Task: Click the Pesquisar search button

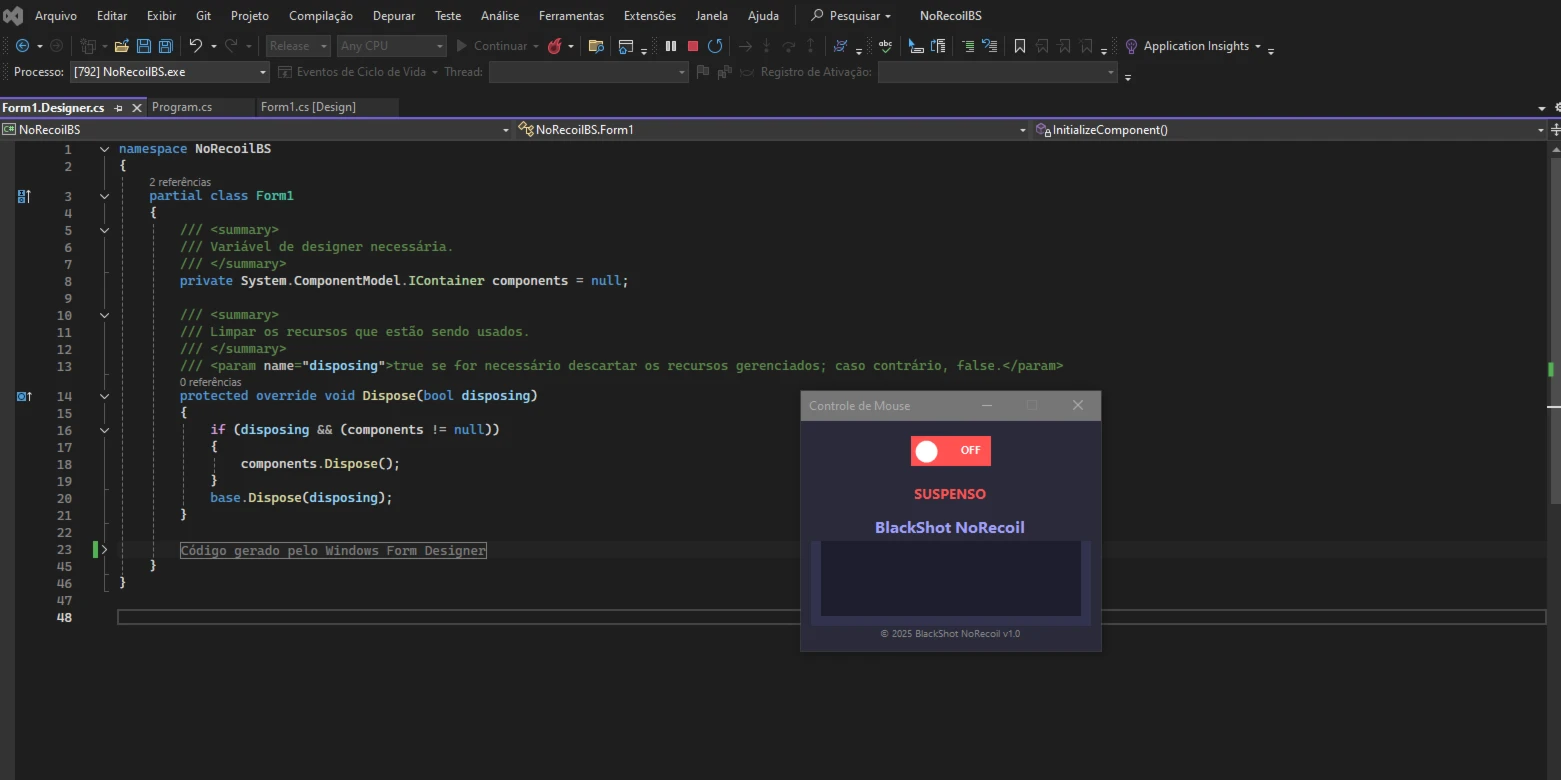Action: [851, 16]
